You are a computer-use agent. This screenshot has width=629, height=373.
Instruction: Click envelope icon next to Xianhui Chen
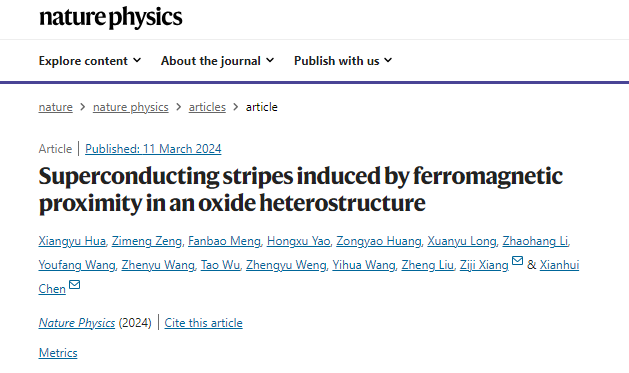coord(75,285)
